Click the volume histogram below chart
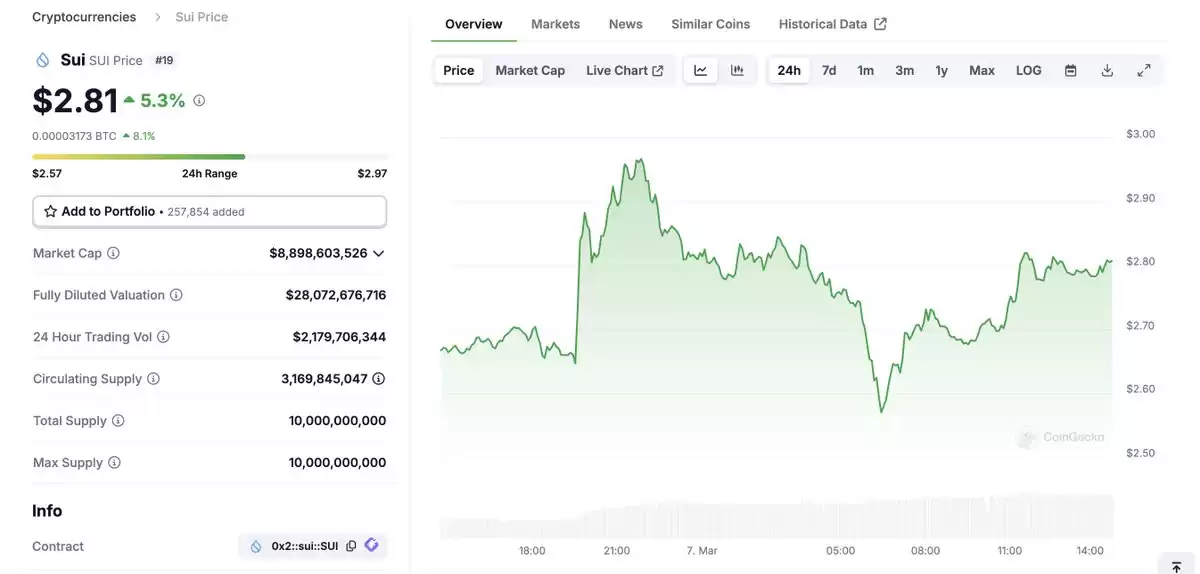Viewport: 1200px width, 574px height. point(776,517)
